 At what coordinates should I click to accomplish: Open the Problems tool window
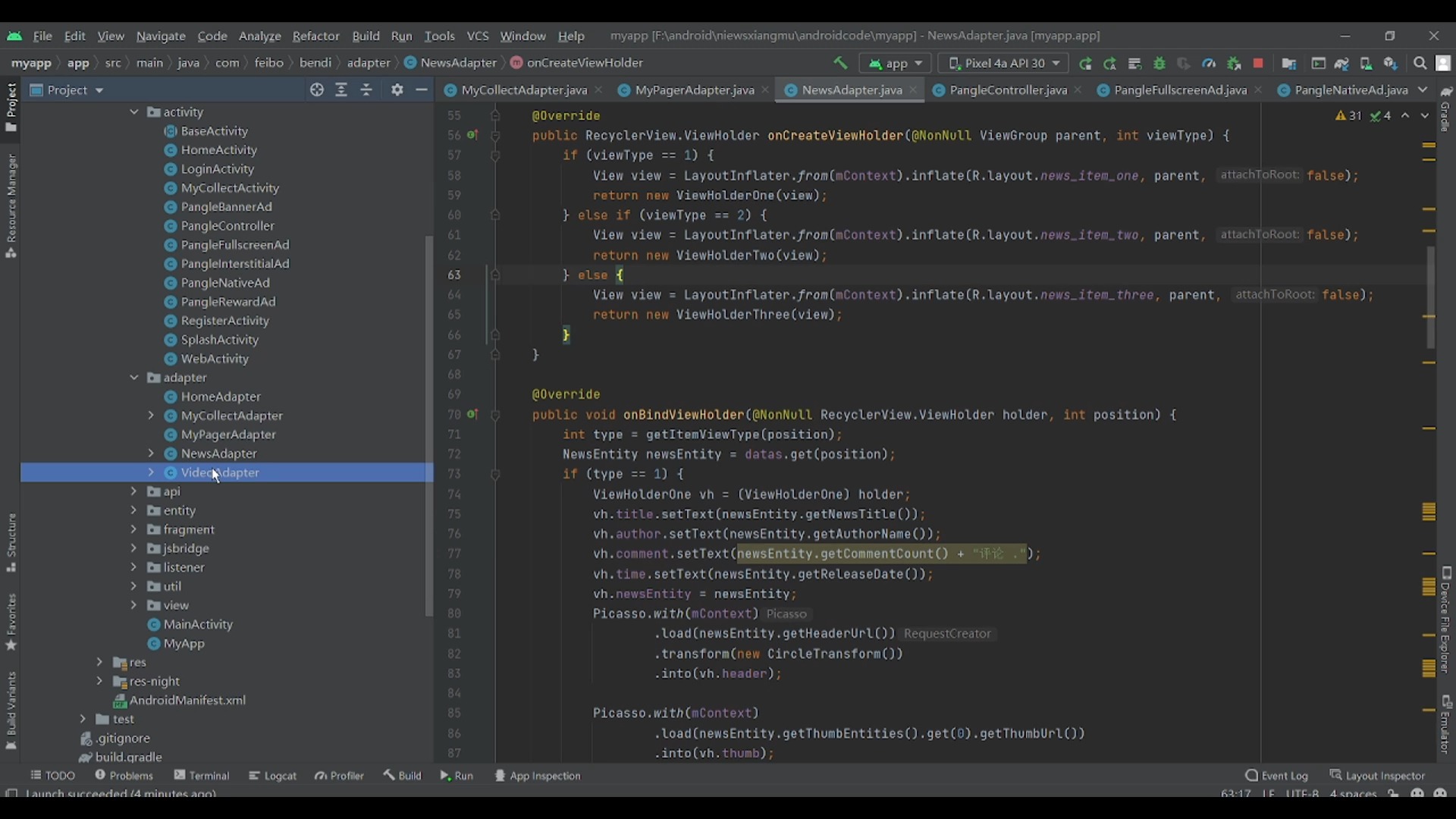click(x=124, y=776)
